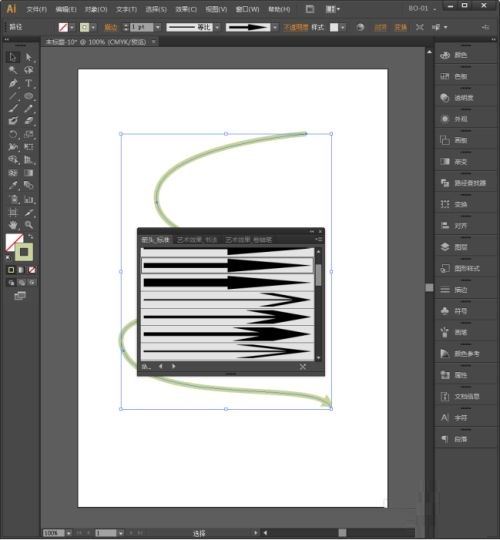
Task: Pick the Magic Wand tool
Action: tap(13, 70)
